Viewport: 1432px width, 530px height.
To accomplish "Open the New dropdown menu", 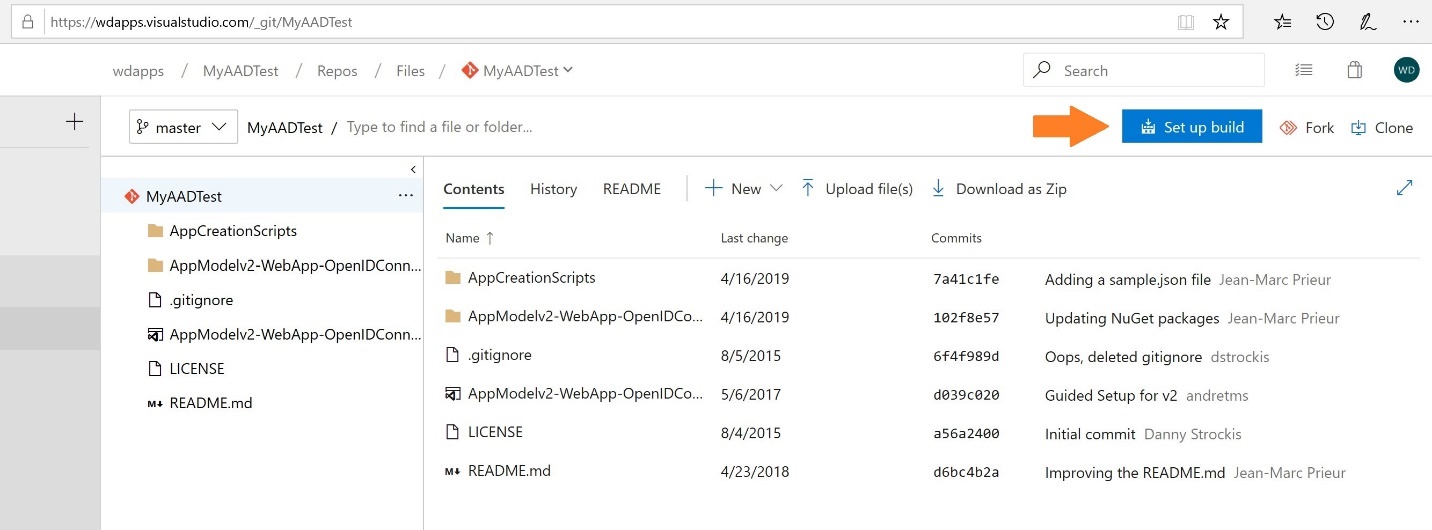I will point(745,188).
